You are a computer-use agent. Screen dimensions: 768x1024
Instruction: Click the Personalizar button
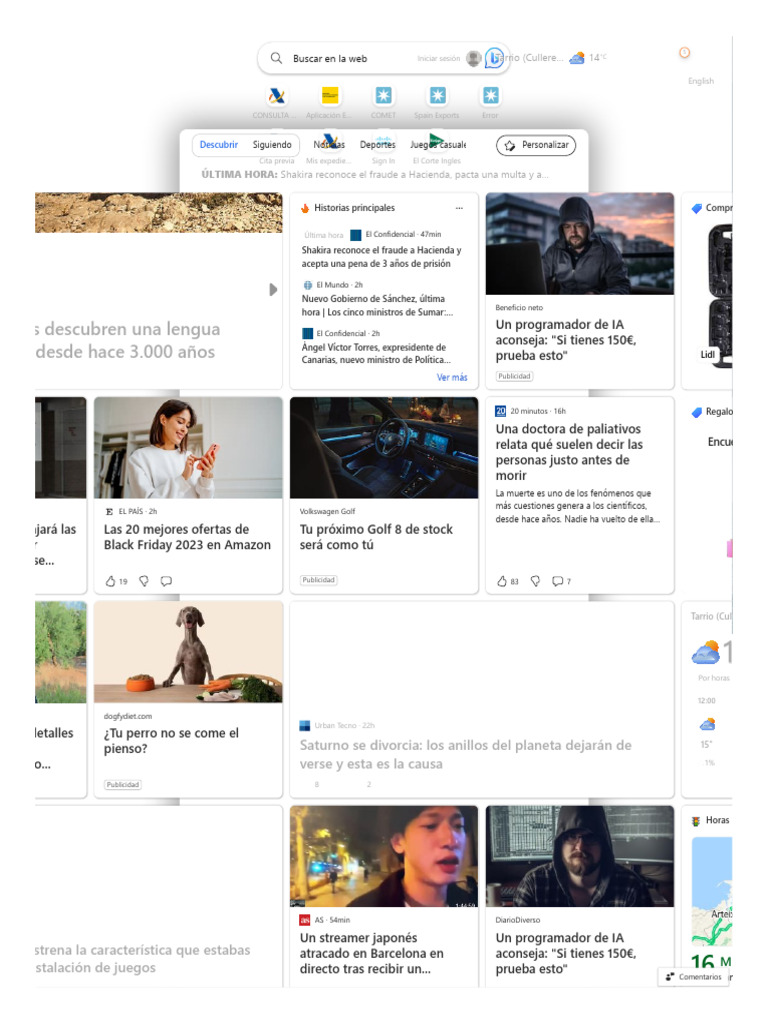click(536, 145)
